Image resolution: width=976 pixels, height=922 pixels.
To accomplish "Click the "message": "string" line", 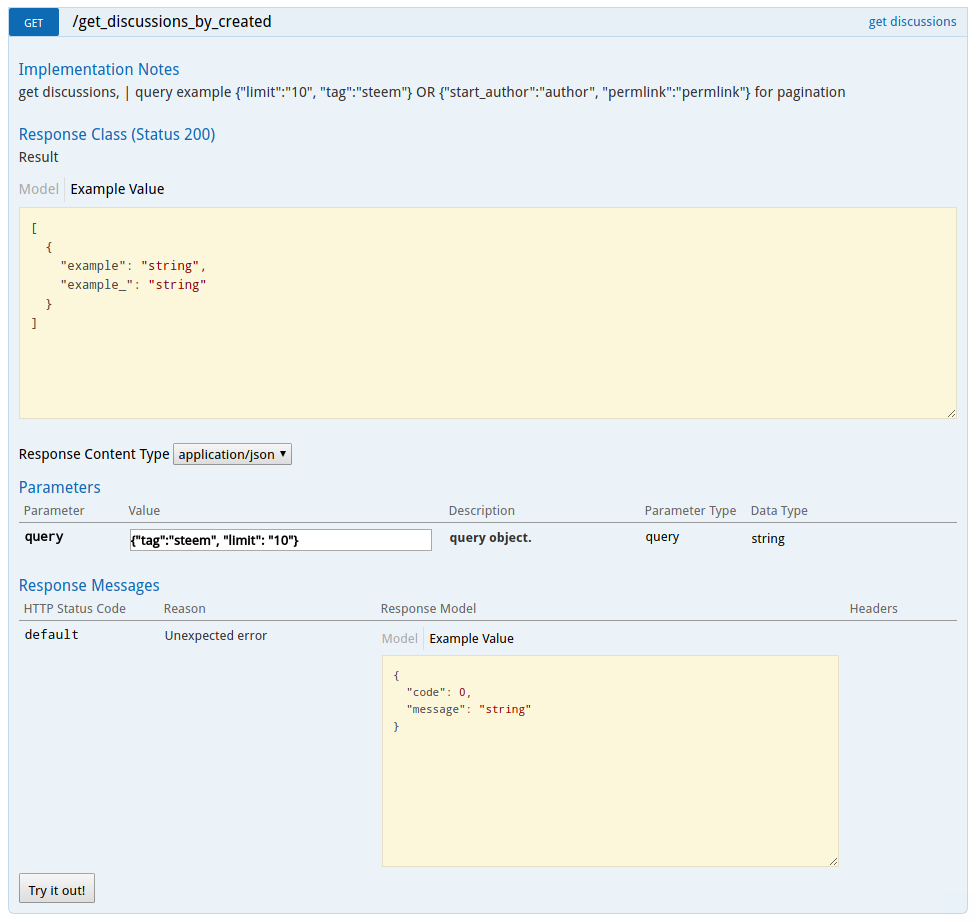I will (x=469, y=709).
